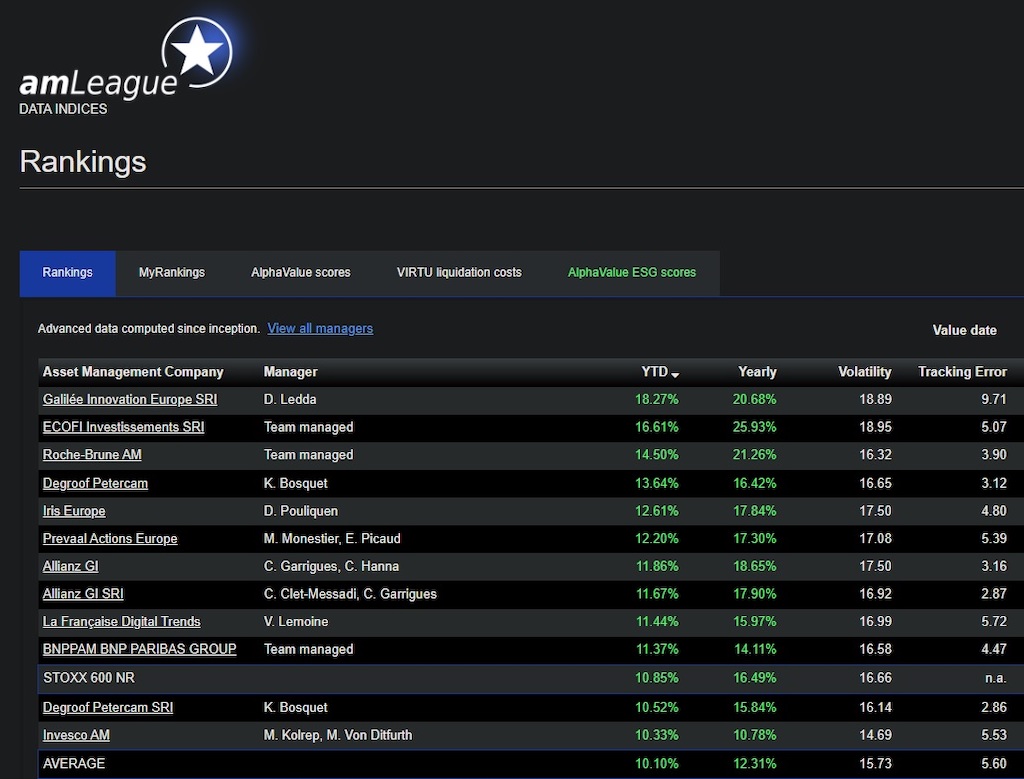Click the 16.32 Volatility value
Screen dimensions: 1024x779
(x=875, y=454)
